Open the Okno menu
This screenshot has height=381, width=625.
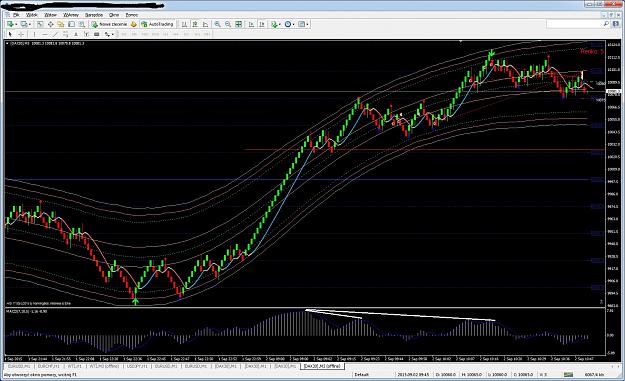[114, 15]
